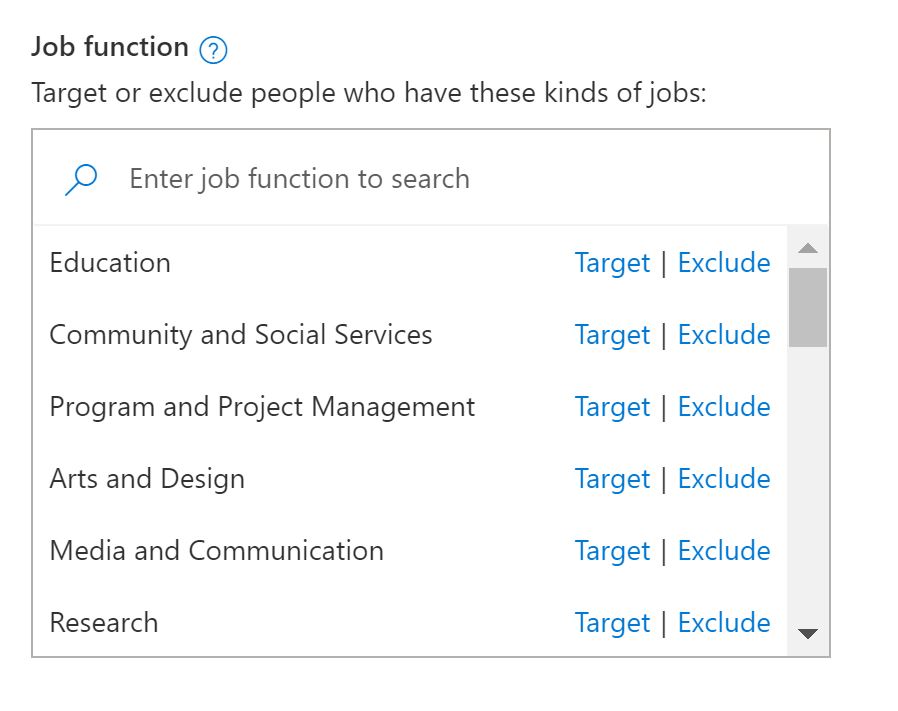Open the Job function help icon

point(213,50)
